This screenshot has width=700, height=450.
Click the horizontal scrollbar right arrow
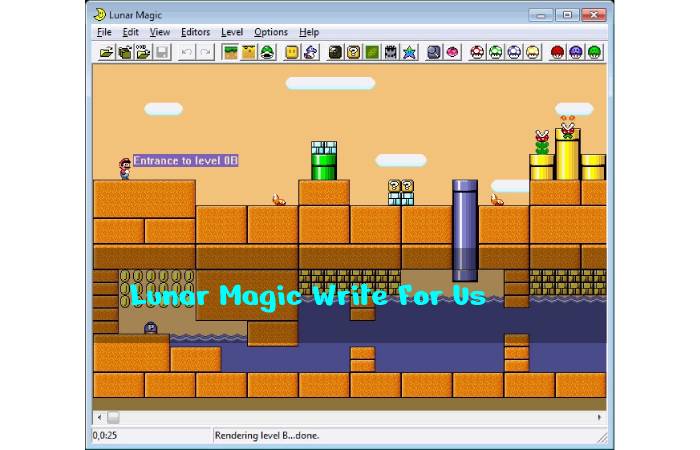click(x=600, y=417)
